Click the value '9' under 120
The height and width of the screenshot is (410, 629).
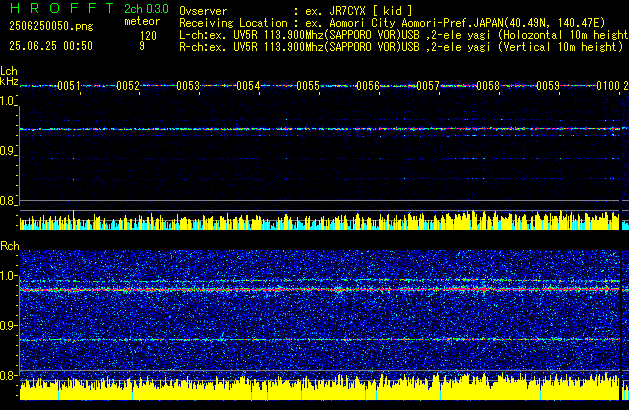142,46
